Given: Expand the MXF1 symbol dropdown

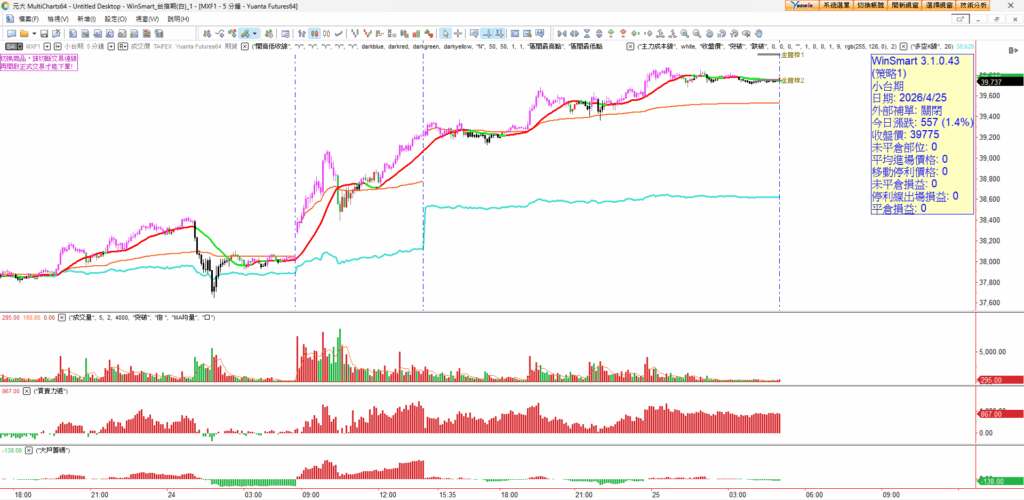Looking at the screenshot, I should coord(49,46).
